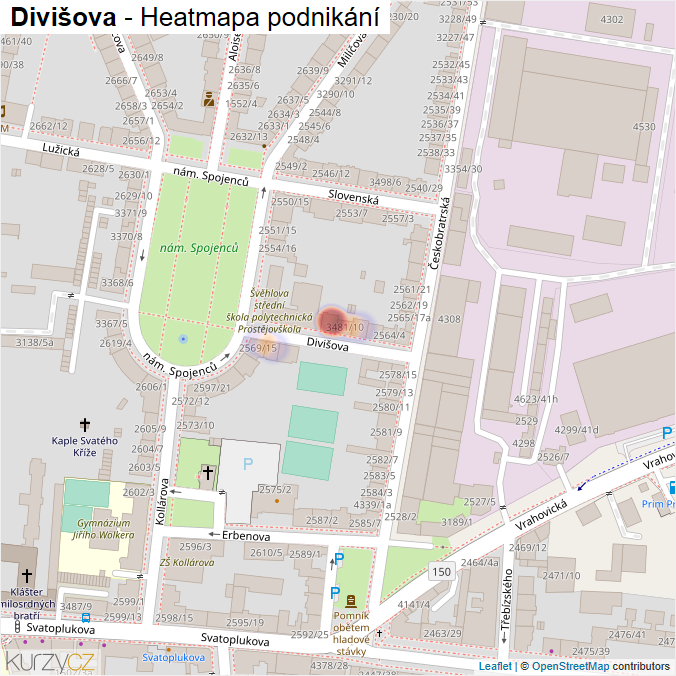Click the Divišova street label

tap(327, 344)
